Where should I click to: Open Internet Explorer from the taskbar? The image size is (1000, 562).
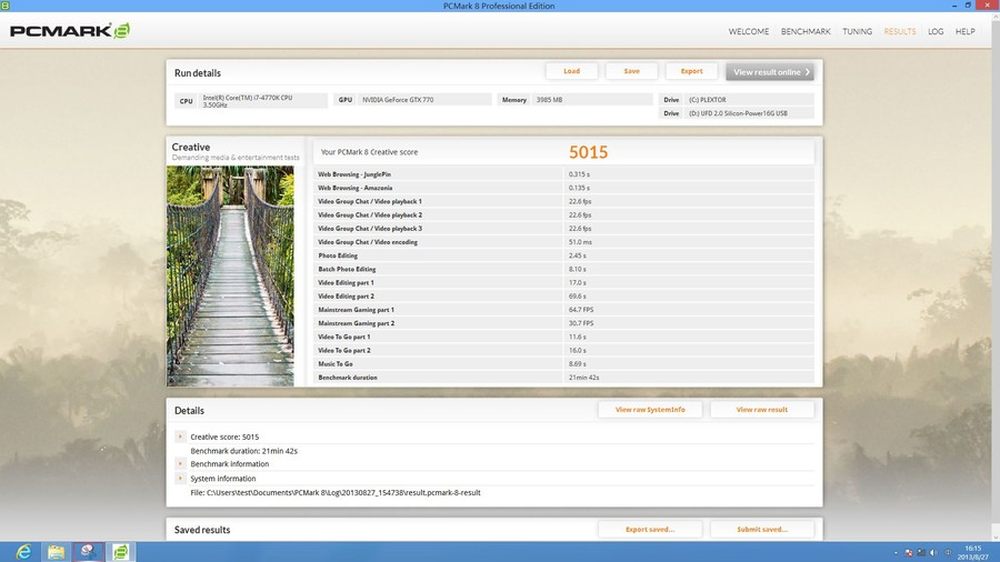24,552
